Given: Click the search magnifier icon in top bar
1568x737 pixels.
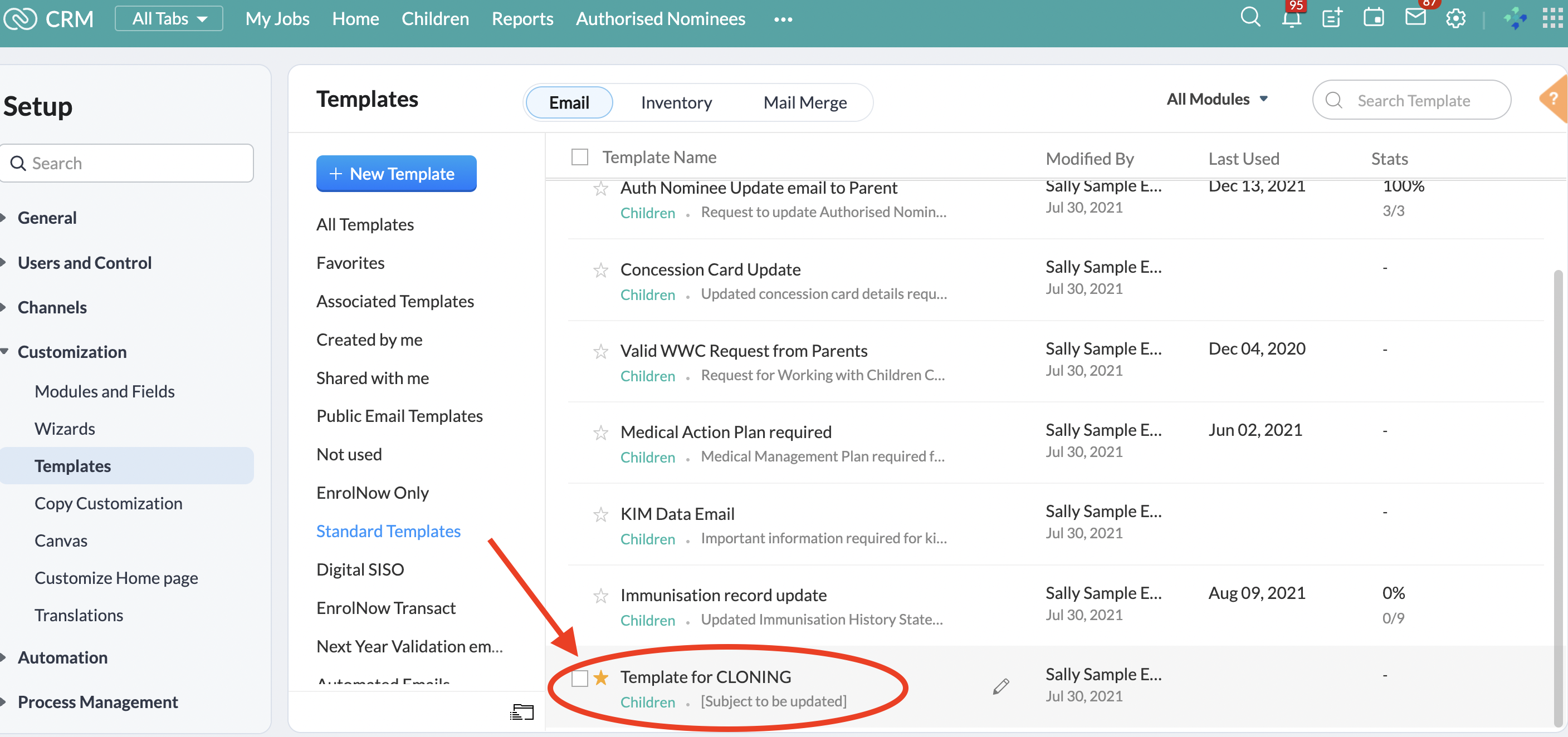Looking at the screenshot, I should pyautogui.click(x=1249, y=17).
